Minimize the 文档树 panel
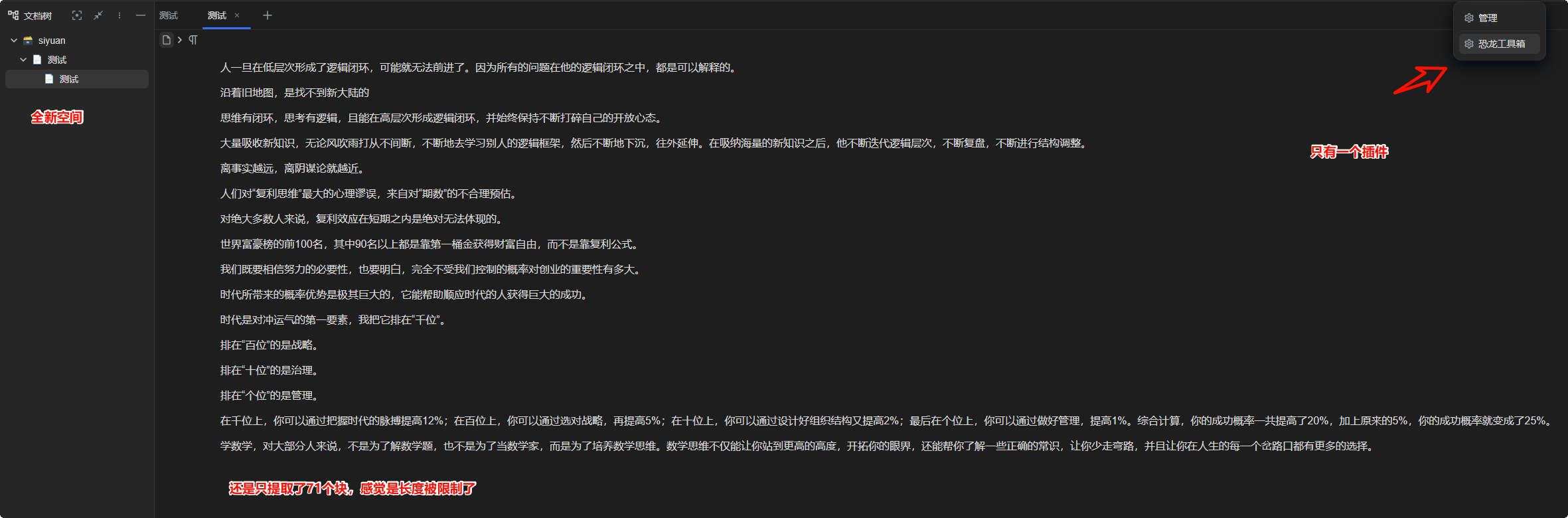The image size is (1568, 518). click(141, 15)
